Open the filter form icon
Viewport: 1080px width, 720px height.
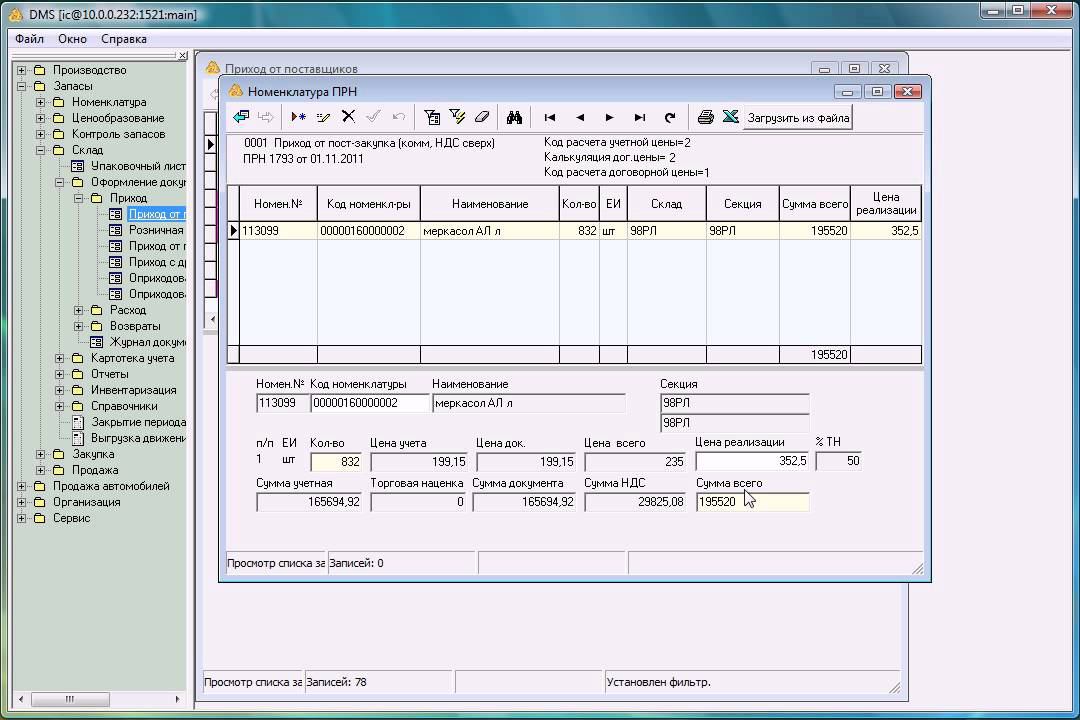[432, 117]
